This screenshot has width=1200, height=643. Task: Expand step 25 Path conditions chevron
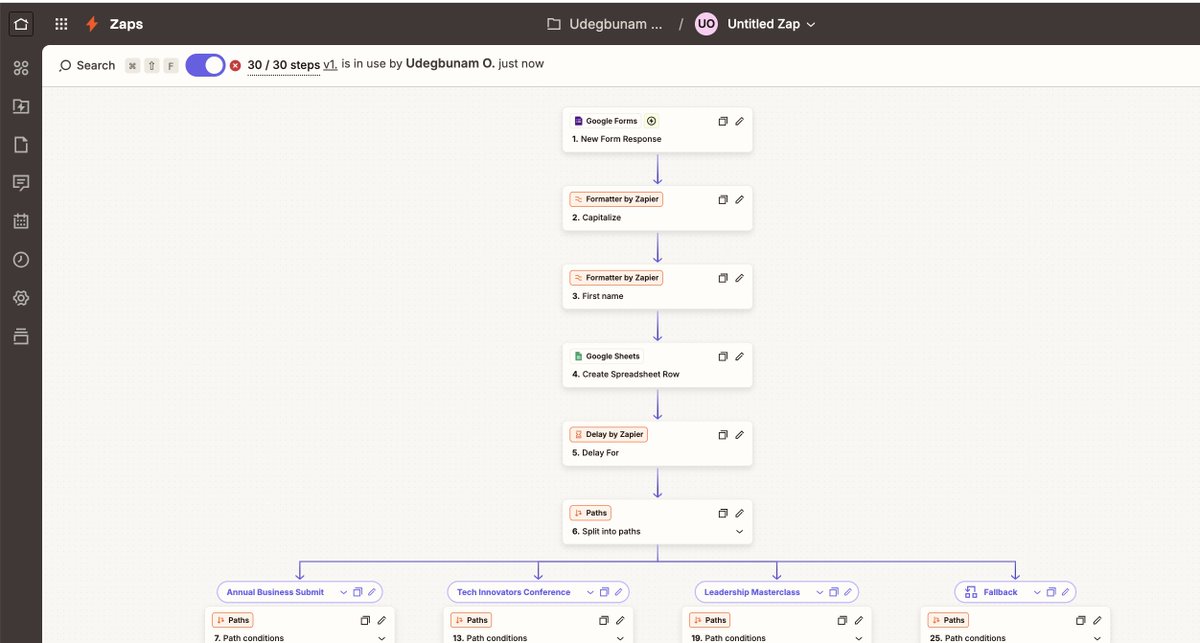(1097, 638)
